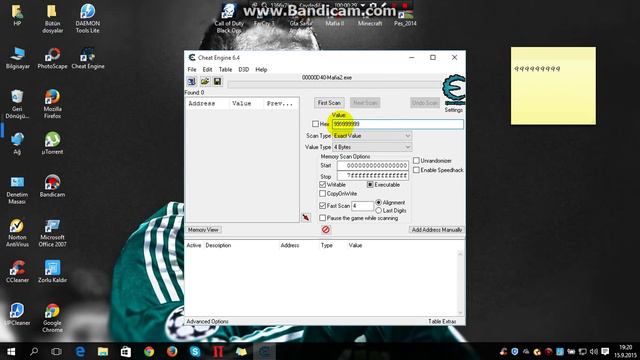Screen dimensions: 640x360
Task: Open Task View on the taskbar
Action: (x=57, y=351)
